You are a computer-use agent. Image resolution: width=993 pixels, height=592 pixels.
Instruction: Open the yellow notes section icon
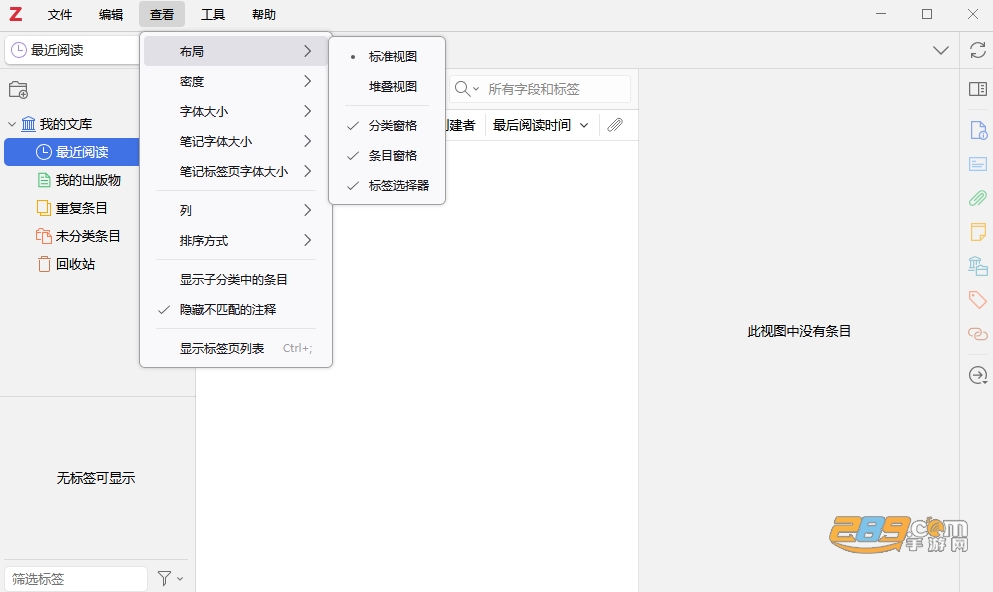(x=978, y=232)
